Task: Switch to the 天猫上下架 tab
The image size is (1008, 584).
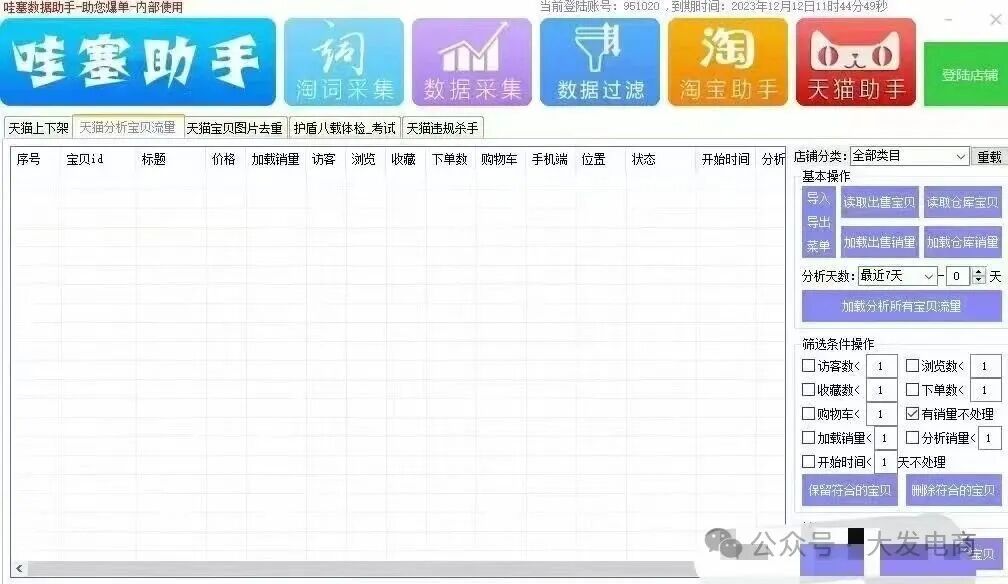Action: point(36,127)
